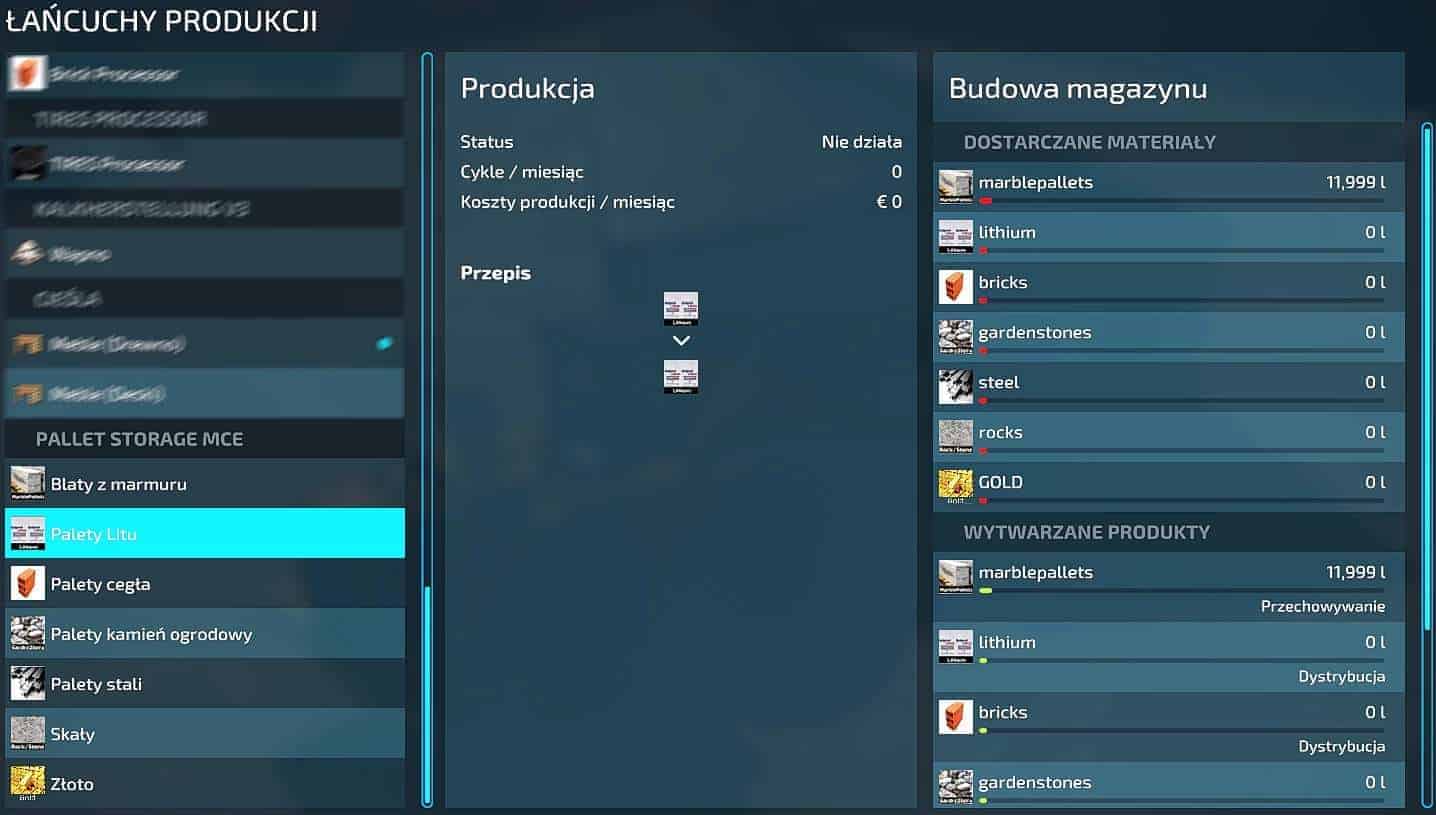Click the garden stones icon beside Palety kamień ogrodowy
Viewport: 1436px width, 815px height.
click(27, 634)
